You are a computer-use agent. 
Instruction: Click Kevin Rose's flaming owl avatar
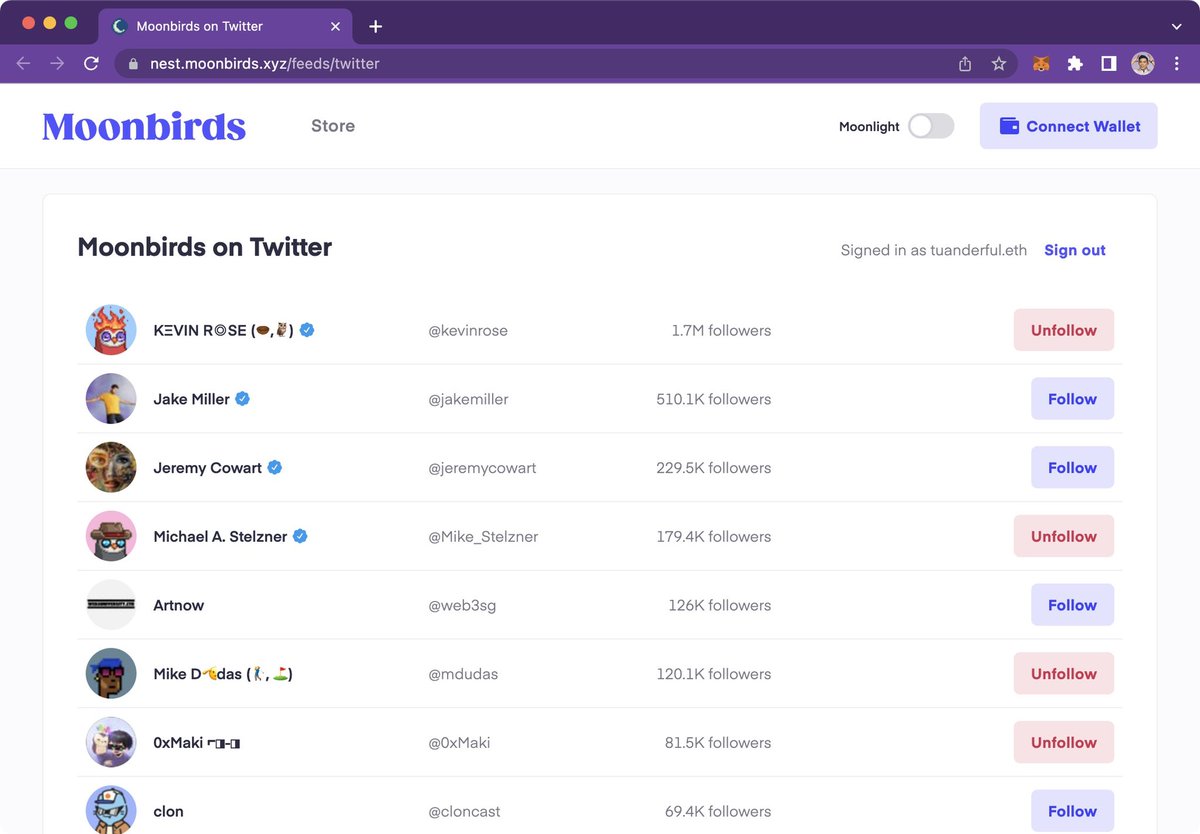111,330
